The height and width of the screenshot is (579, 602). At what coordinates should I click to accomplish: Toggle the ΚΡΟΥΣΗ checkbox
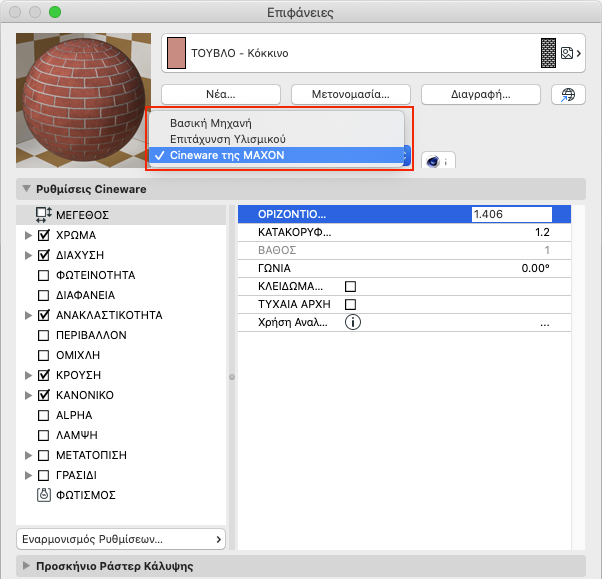pyautogui.click(x=44, y=375)
